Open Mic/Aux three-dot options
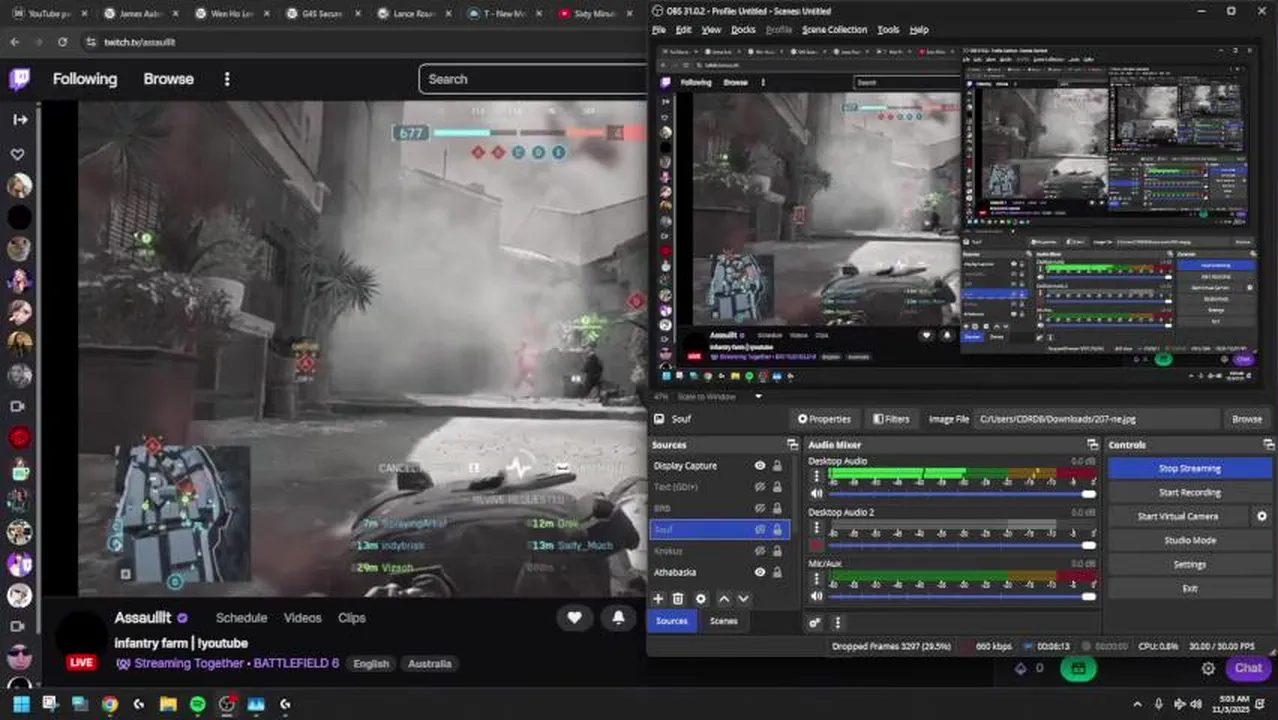 click(x=816, y=579)
